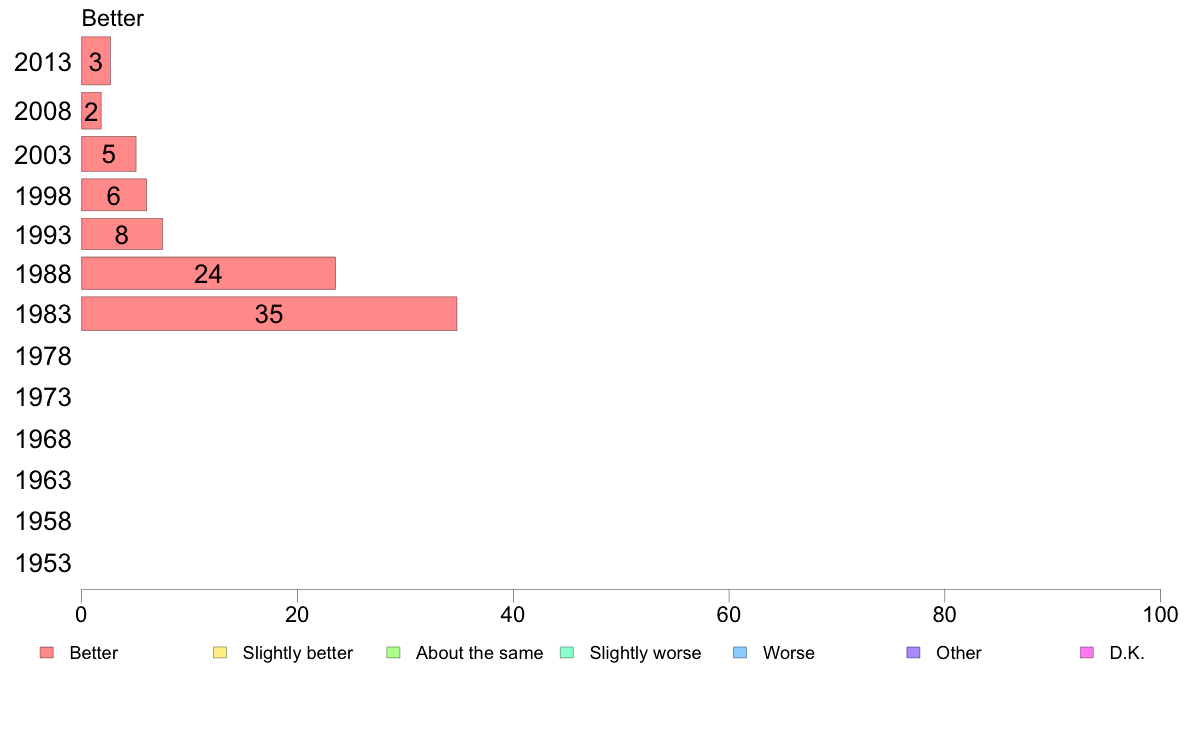Select the 1993 bar showing 8
1188x736 pixels.
click(x=122, y=234)
